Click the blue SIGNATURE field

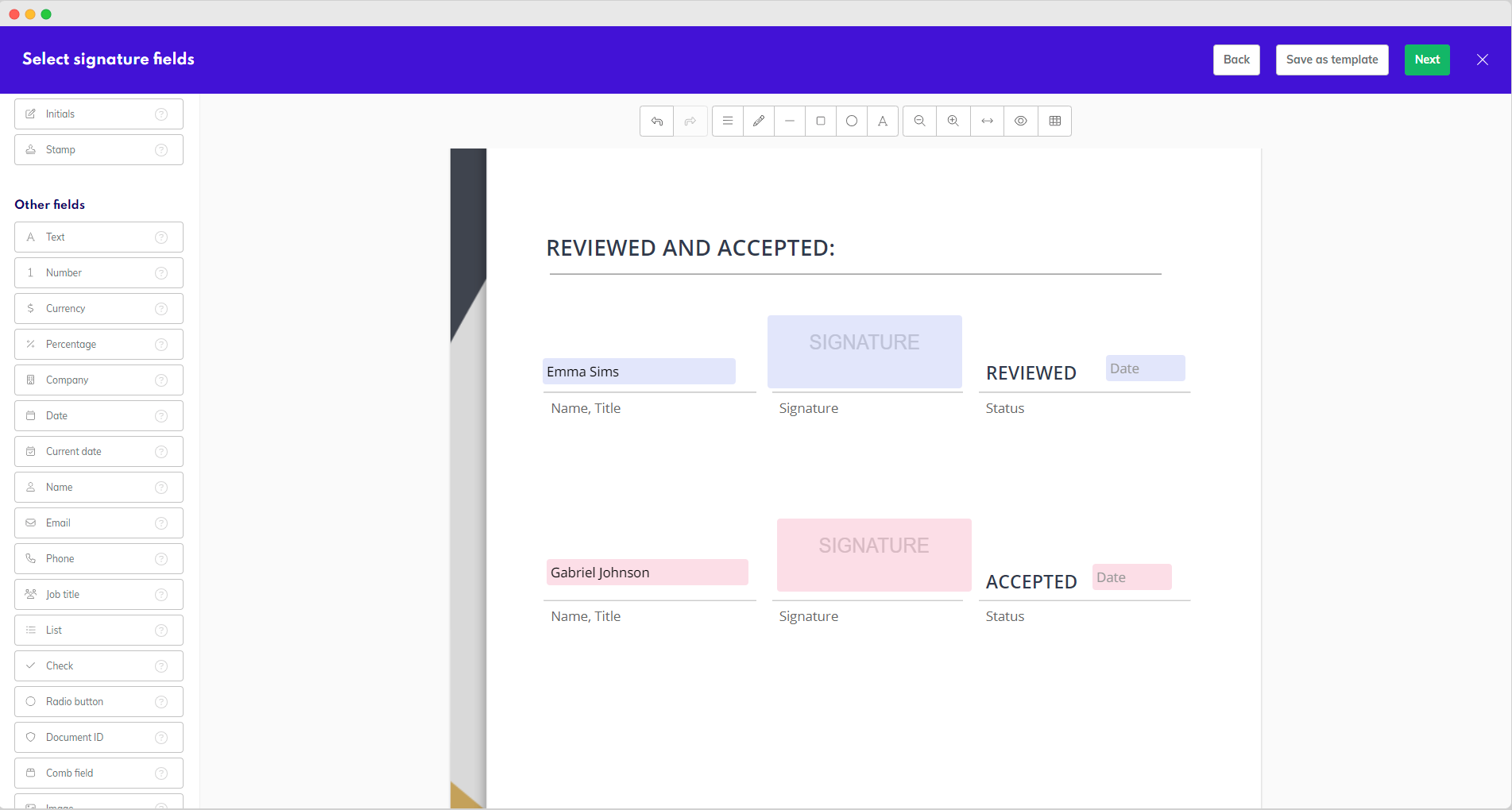click(864, 352)
